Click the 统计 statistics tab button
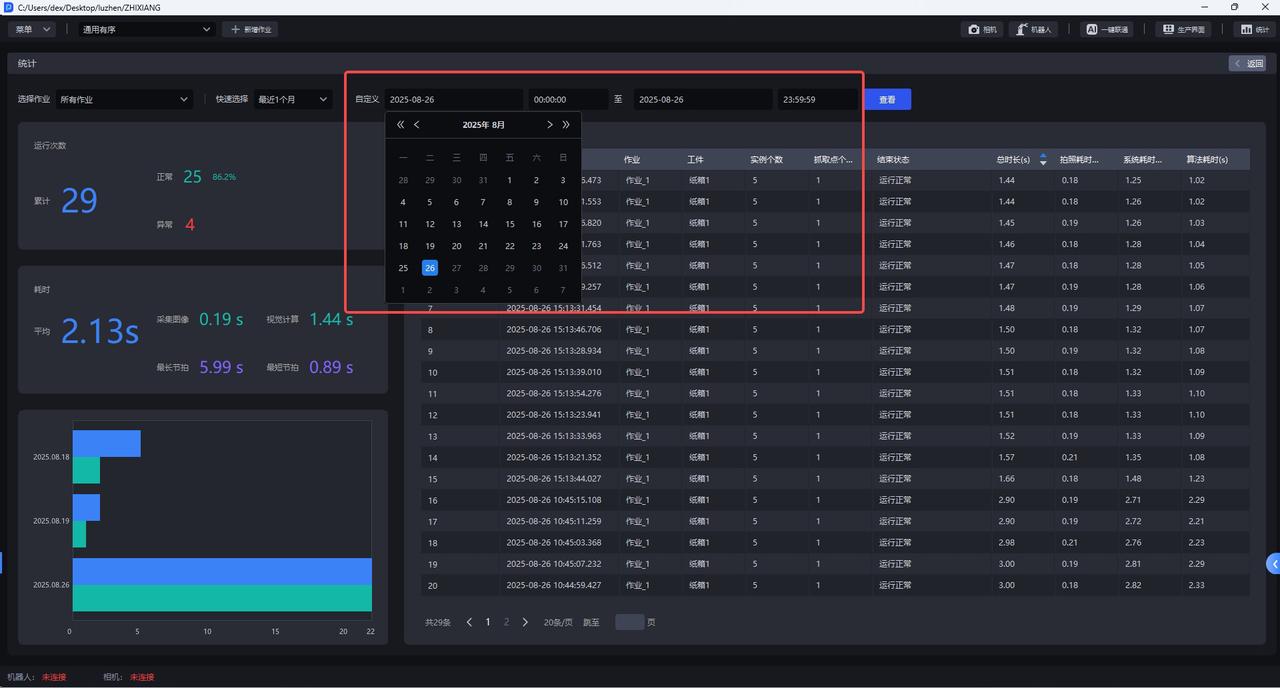 [x=1254, y=30]
